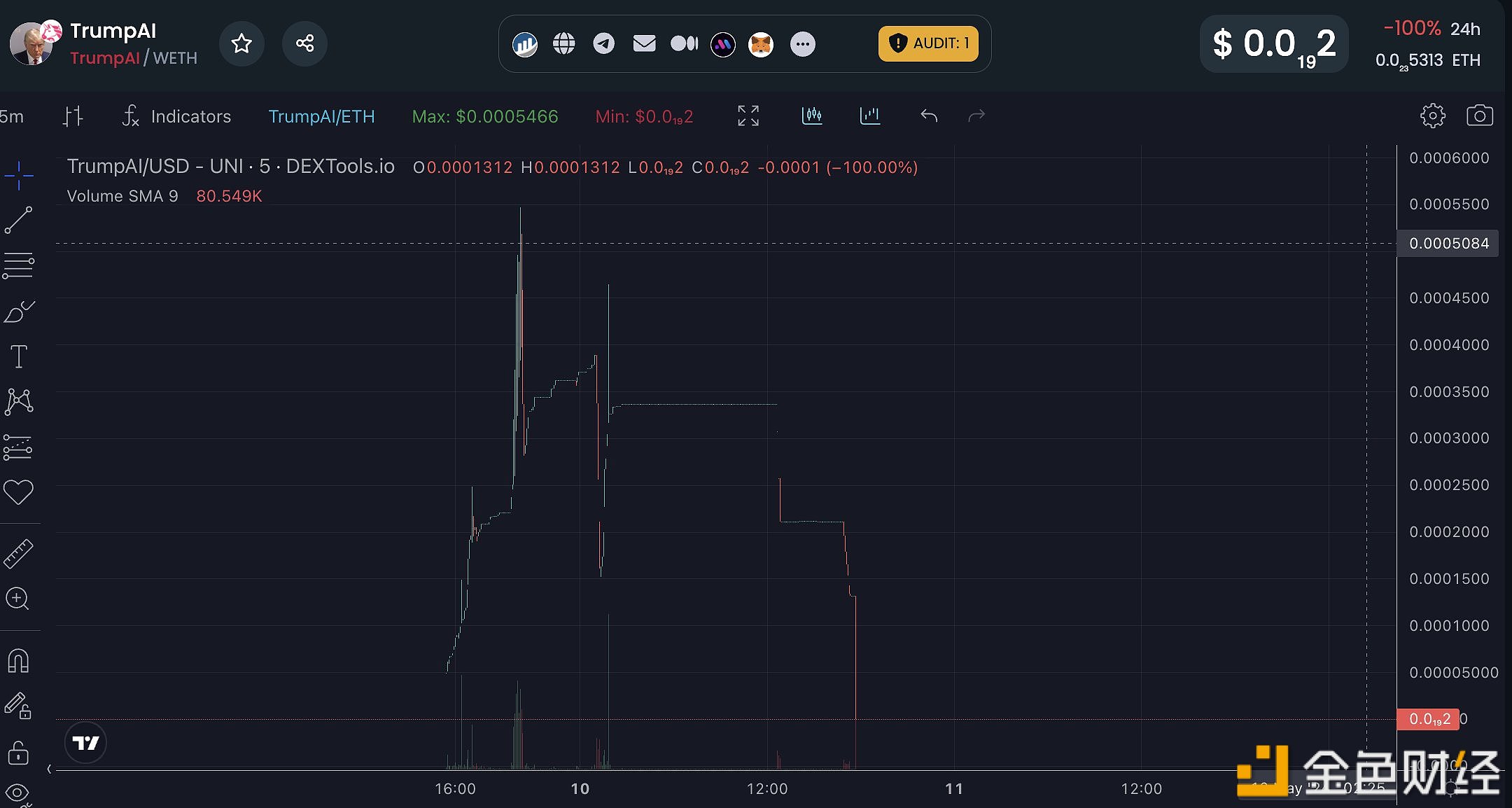Click the purple circular swap icon
The width and height of the screenshot is (1512, 808).
[x=723, y=45]
